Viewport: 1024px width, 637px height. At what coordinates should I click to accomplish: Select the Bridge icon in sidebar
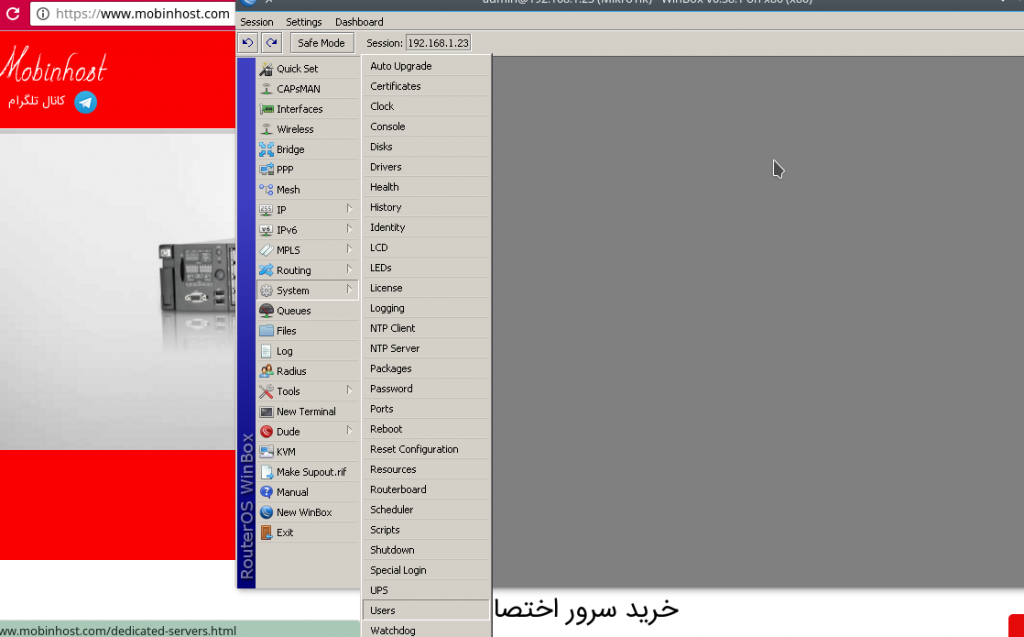[x=266, y=149]
